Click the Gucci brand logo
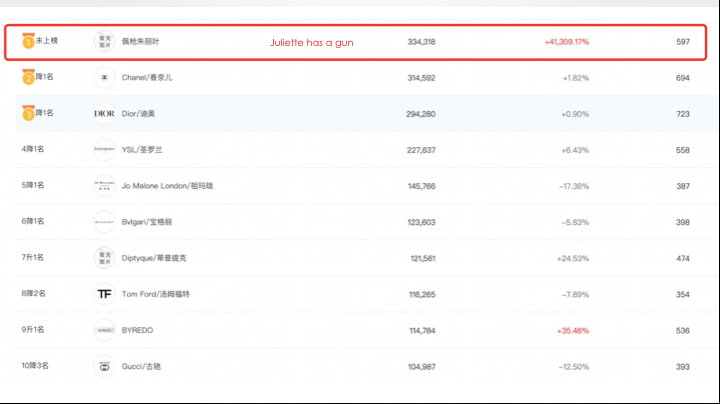Screen dimensions: 720x404 [x=104, y=366]
